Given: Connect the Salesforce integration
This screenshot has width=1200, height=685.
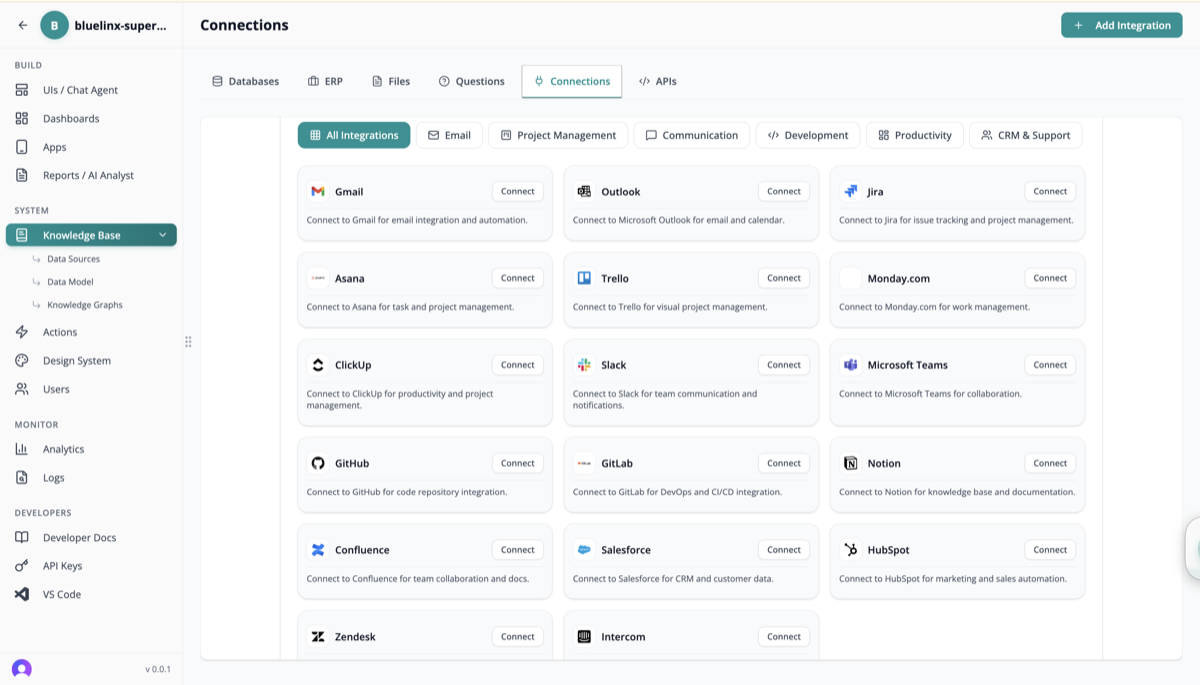Looking at the screenshot, I should [x=784, y=550].
